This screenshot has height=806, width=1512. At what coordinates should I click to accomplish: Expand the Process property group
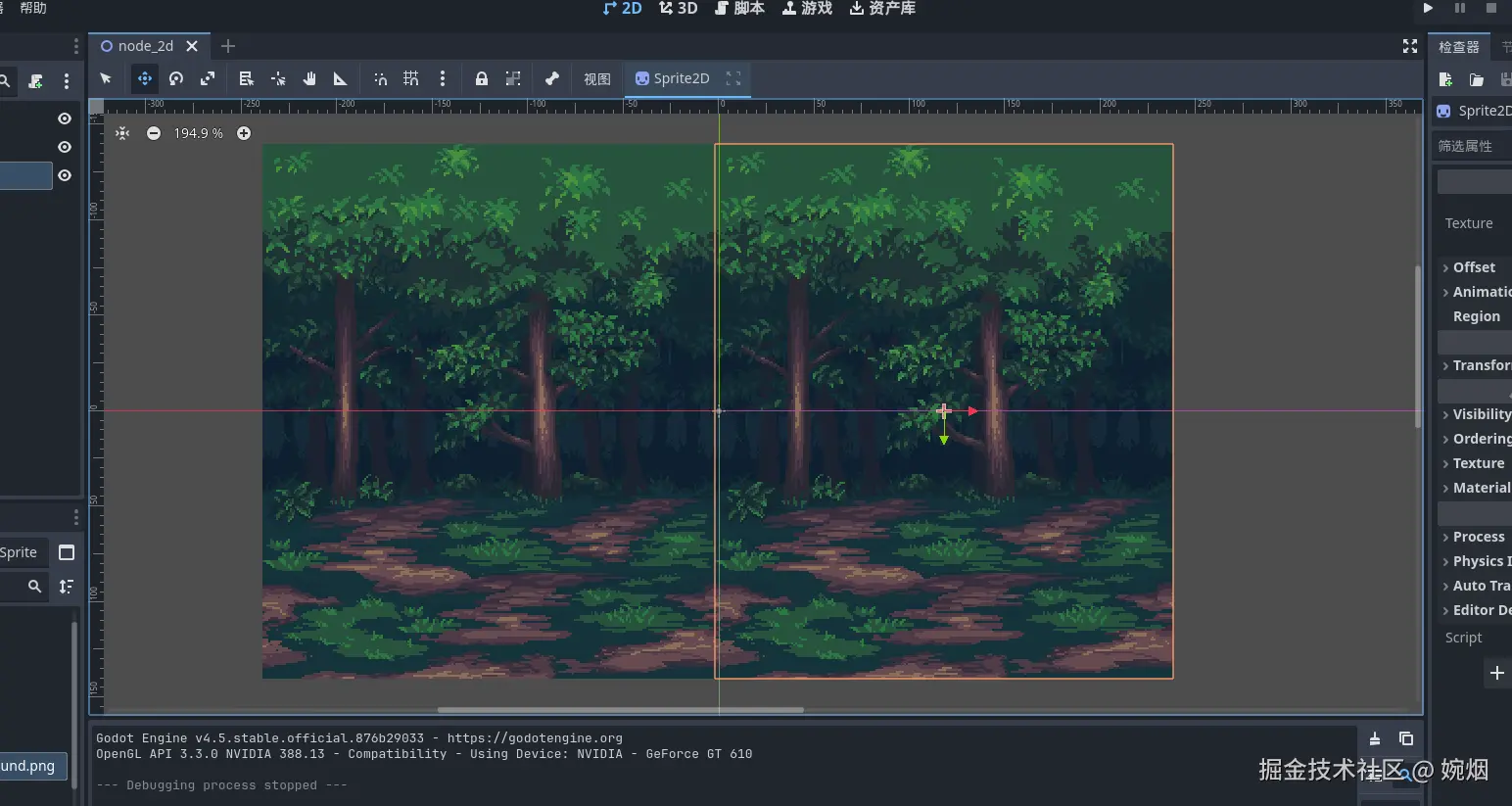(1475, 537)
